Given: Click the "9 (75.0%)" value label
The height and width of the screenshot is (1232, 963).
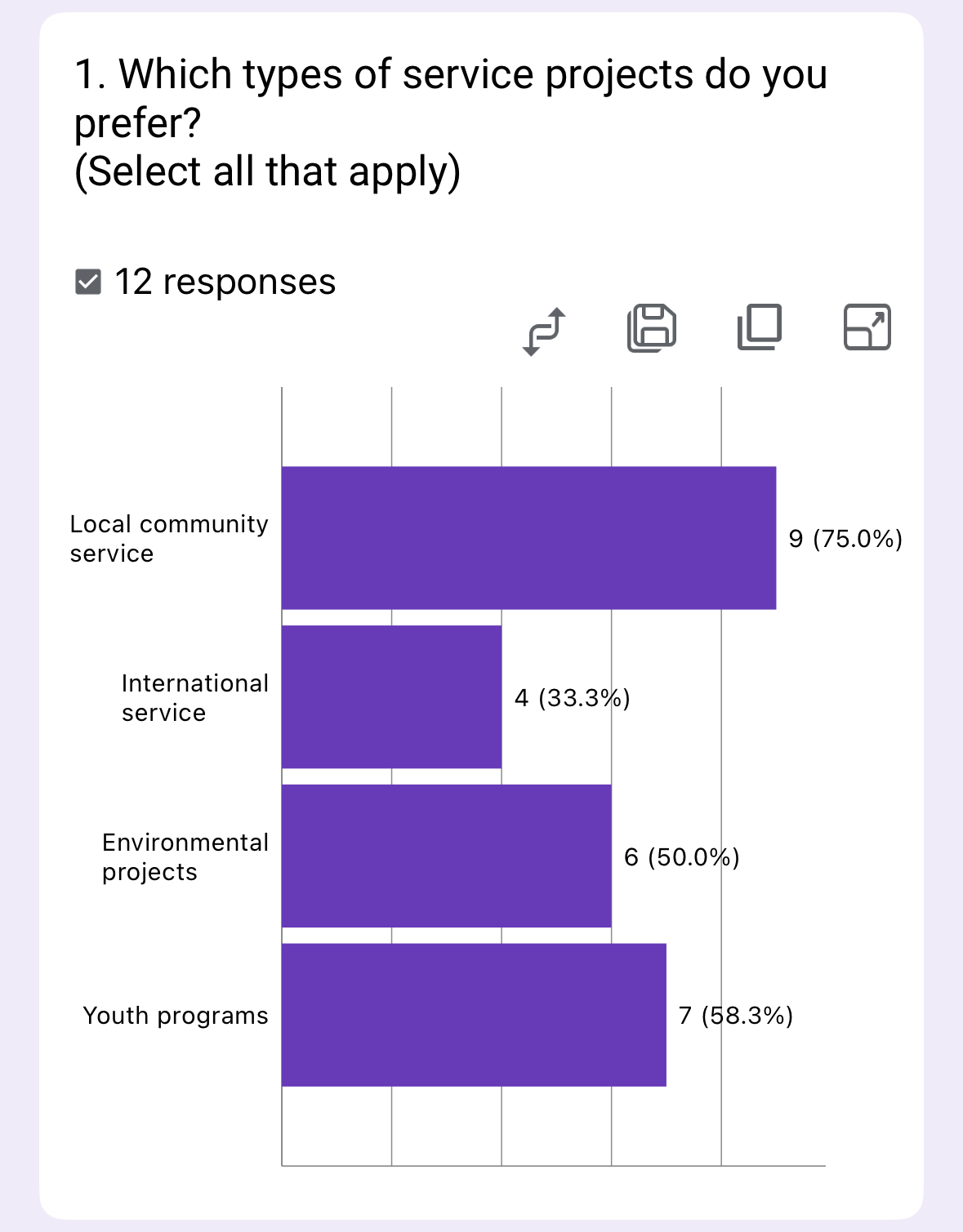Looking at the screenshot, I should (845, 539).
